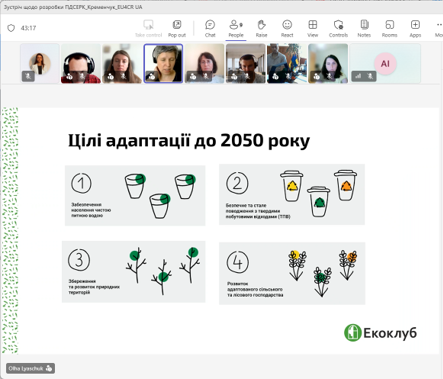
Task: Open the More options ellipsis menu
Action: [439, 28]
